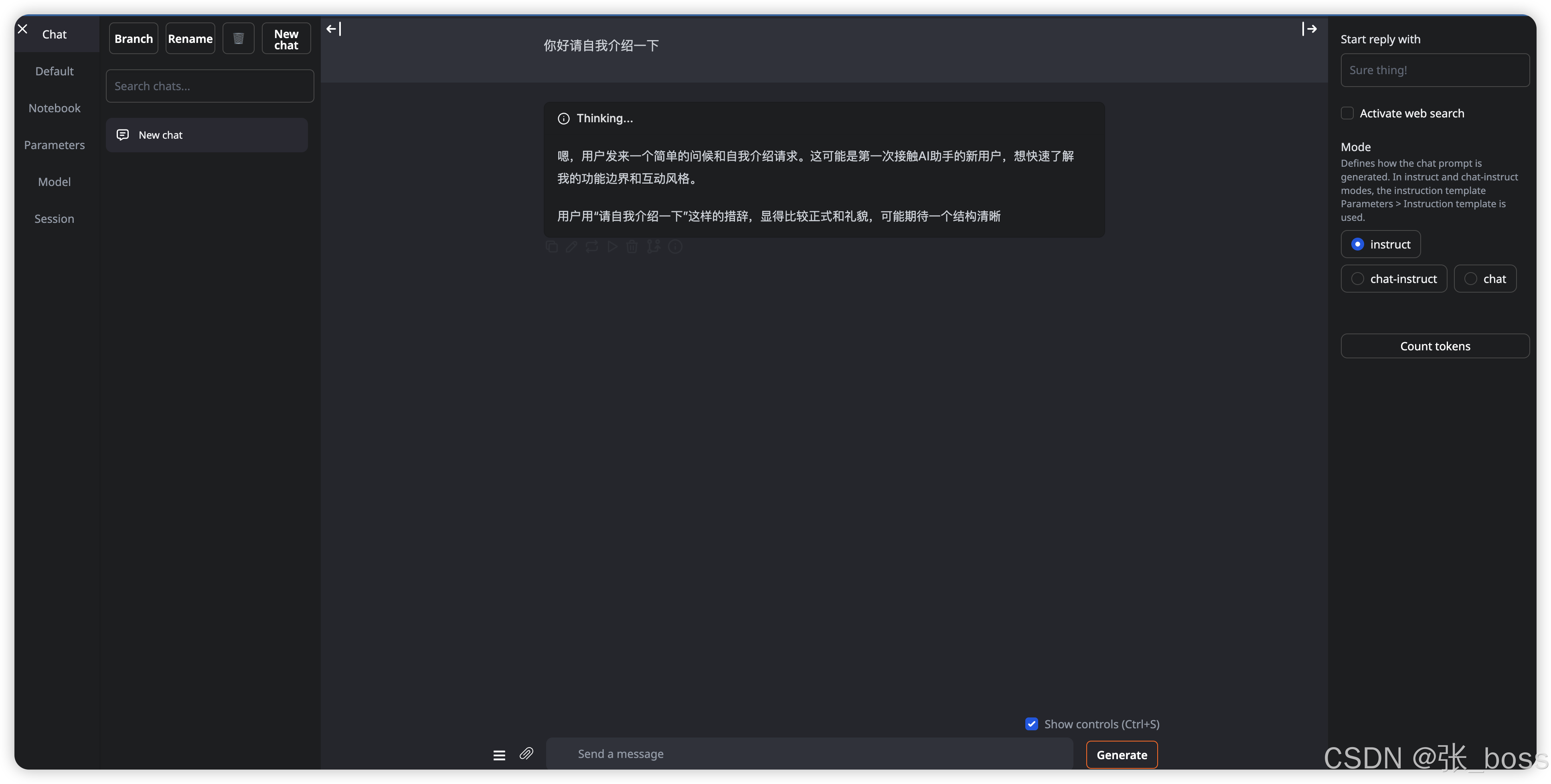Edit the reply with the pencil icon

[x=571, y=247]
